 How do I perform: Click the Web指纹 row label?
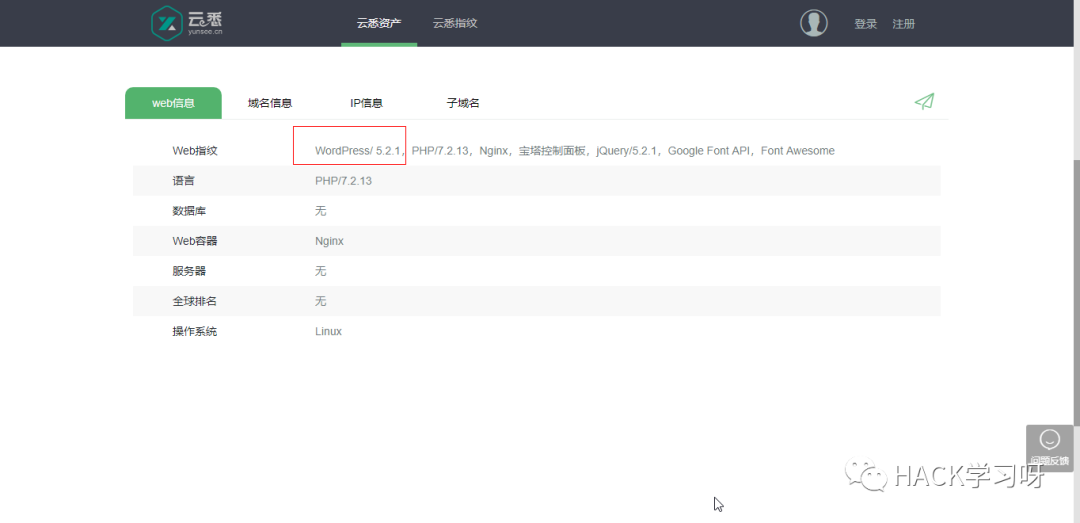[x=195, y=150]
